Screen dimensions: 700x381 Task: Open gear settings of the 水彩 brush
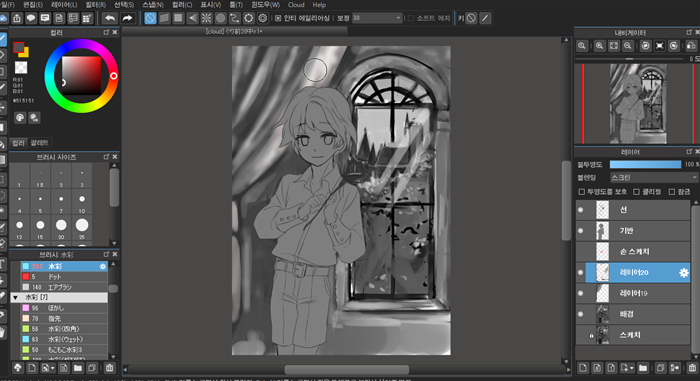coord(103,266)
